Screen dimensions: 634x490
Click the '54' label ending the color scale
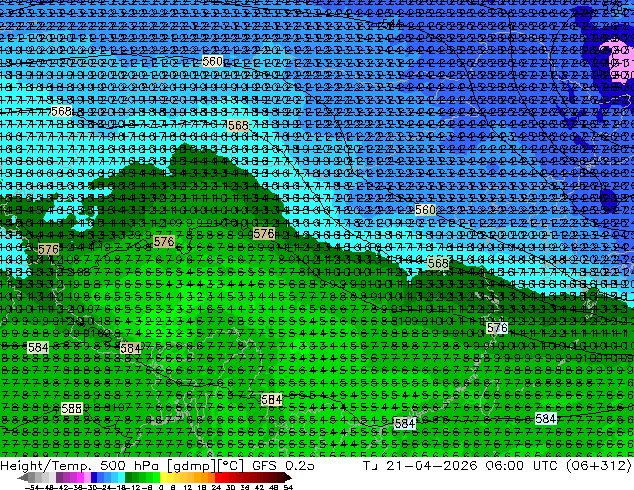point(288,487)
